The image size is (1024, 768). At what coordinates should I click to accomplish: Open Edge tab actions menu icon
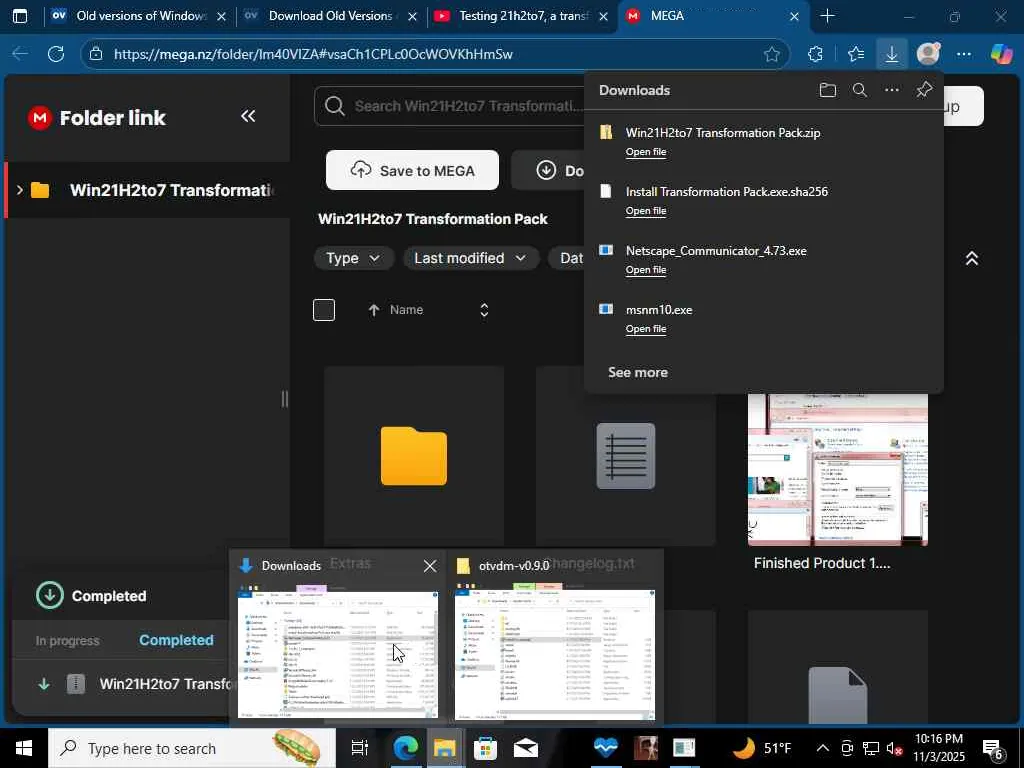pyautogui.click(x=20, y=16)
